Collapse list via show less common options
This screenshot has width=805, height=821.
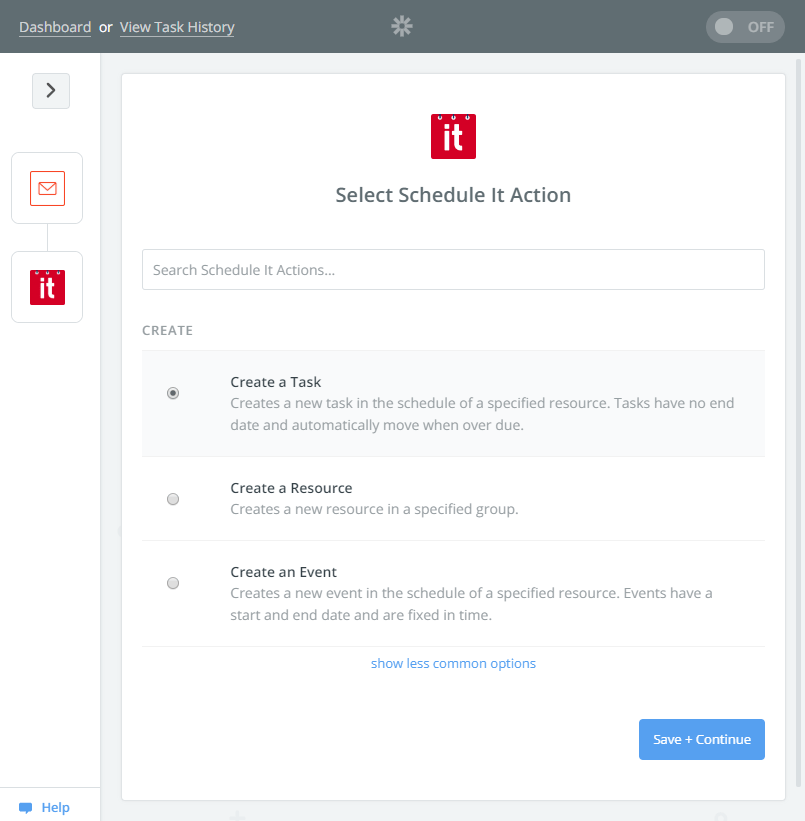click(453, 663)
